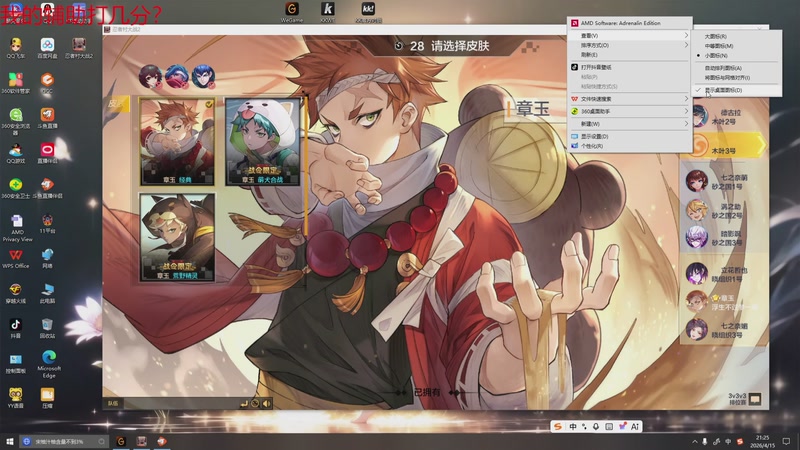Click the game sound speaker icon
This screenshot has height=450, width=800.
tap(267, 404)
